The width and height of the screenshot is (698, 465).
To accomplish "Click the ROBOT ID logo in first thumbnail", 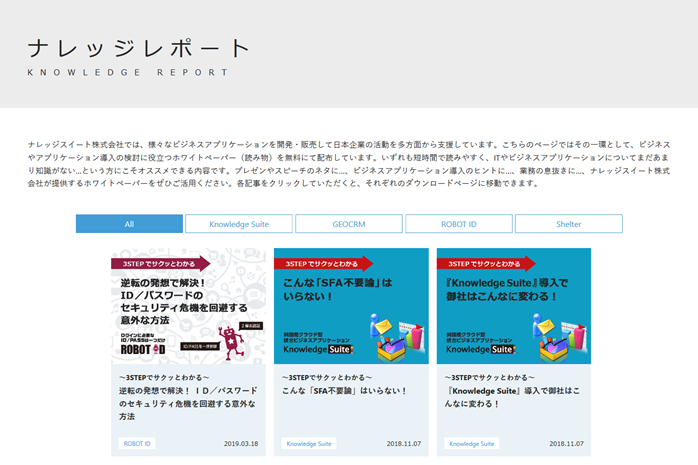I will (x=143, y=350).
